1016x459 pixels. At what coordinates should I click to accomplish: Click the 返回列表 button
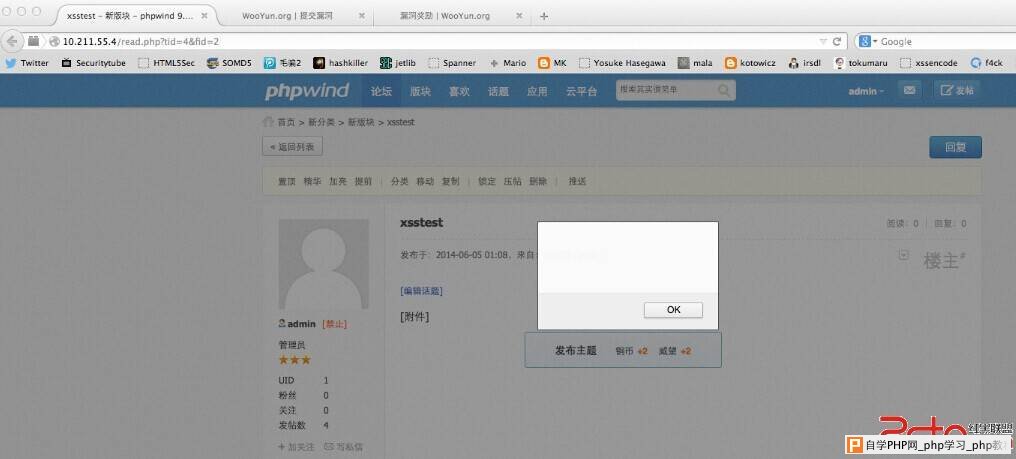pos(292,147)
